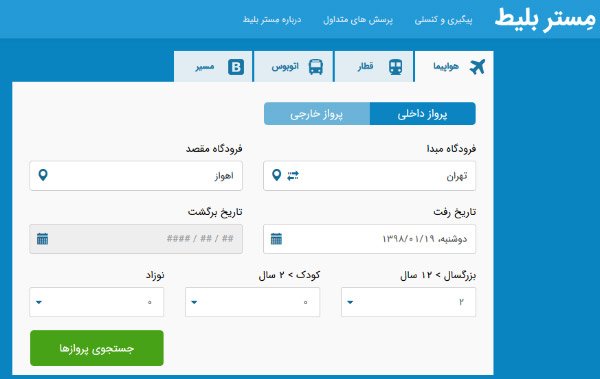600x379 pixels.
Task: Open the calendar icon for departure date
Action: click(x=276, y=239)
